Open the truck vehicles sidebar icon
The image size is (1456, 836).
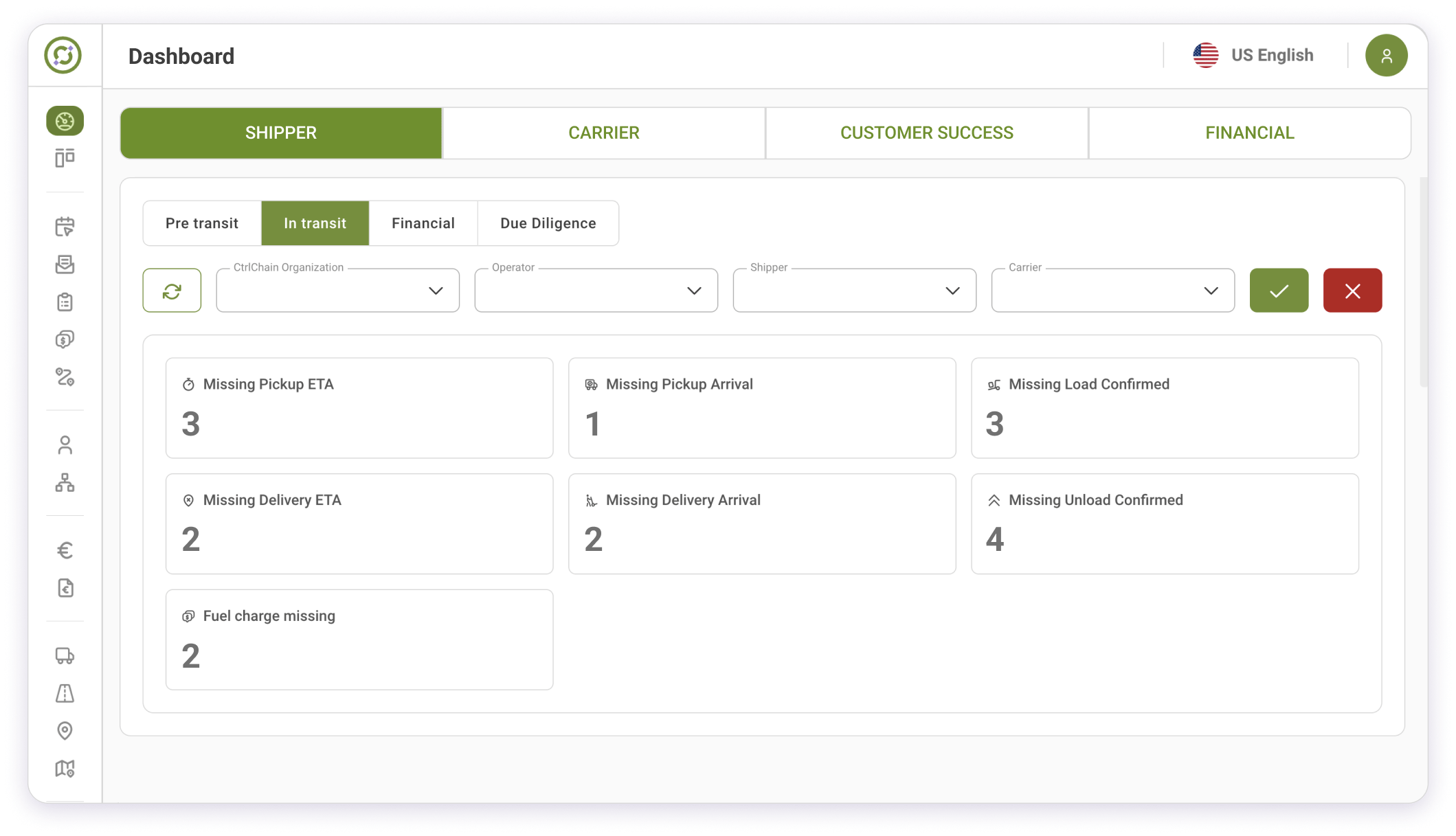pos(65,656)
